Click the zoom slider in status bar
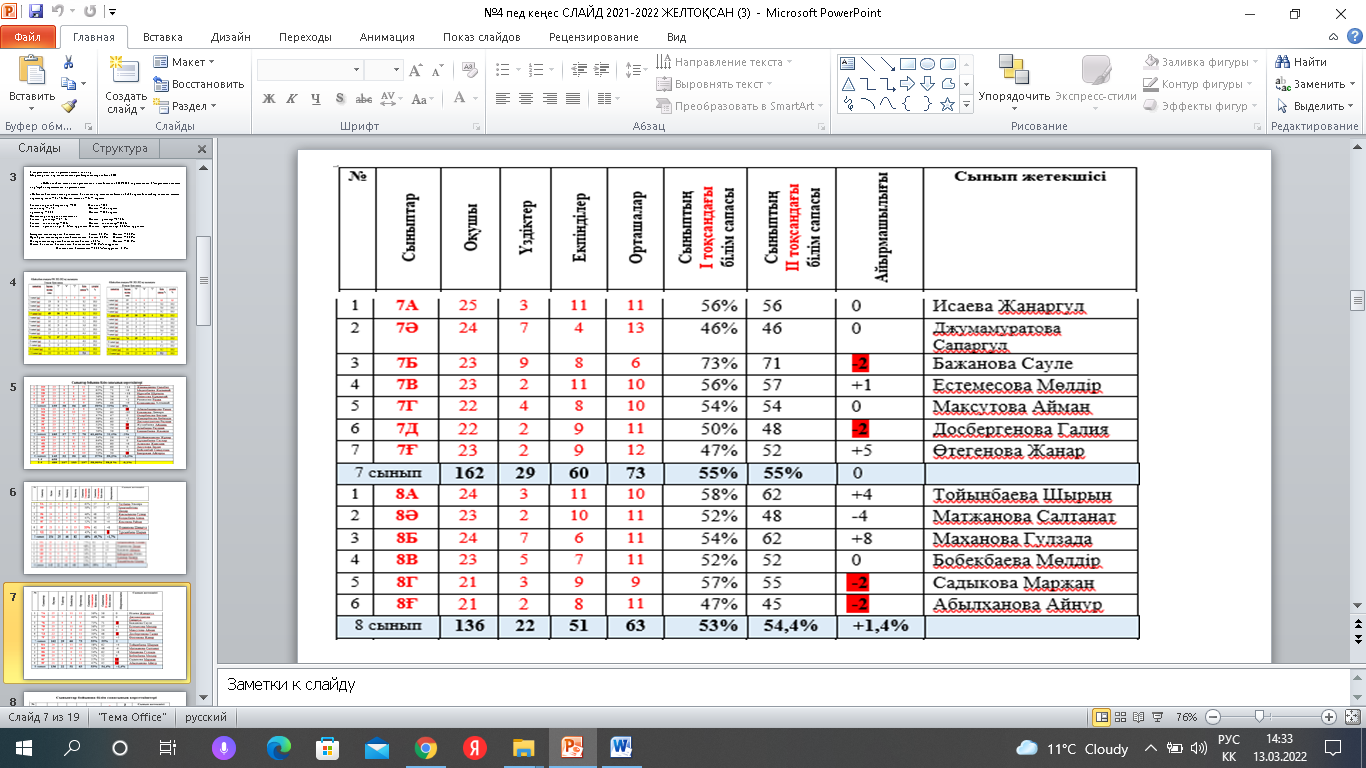The image size is (1366, 768). (1260, 717)
